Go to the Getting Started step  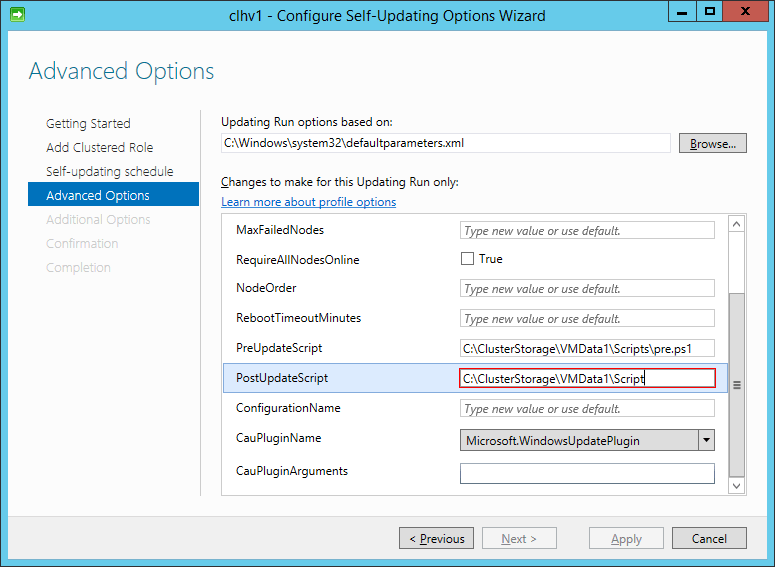(x=88, y=123)
